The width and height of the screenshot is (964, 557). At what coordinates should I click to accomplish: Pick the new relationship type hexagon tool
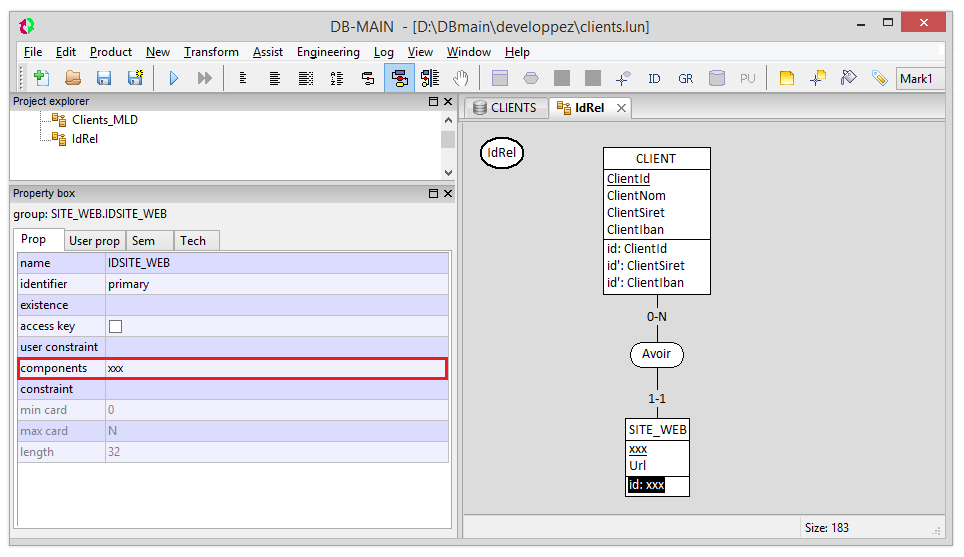[531, 78]
